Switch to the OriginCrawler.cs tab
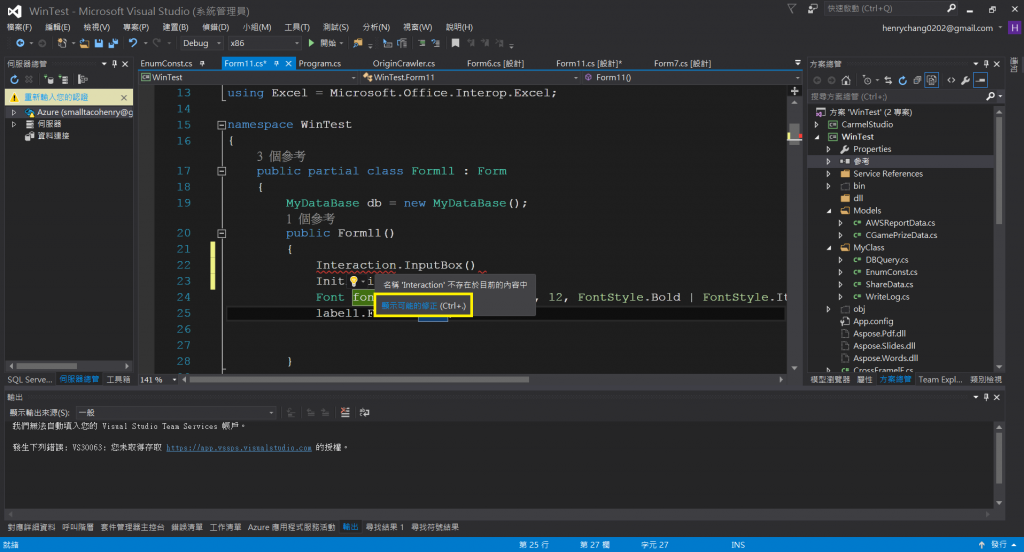1024x552 pixels. click(x=404, y=63)
